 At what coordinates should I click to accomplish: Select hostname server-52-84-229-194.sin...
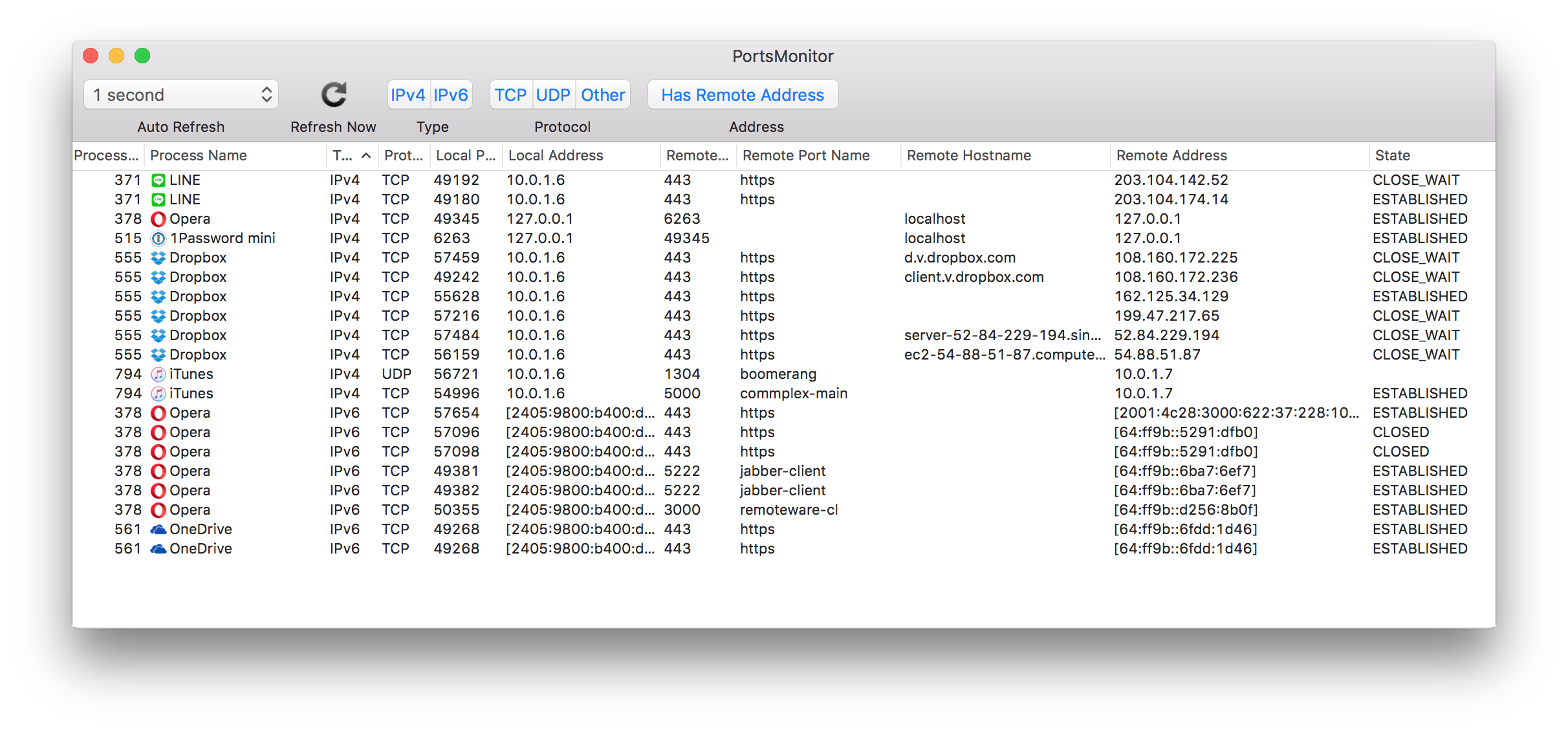pos(1003,336)
